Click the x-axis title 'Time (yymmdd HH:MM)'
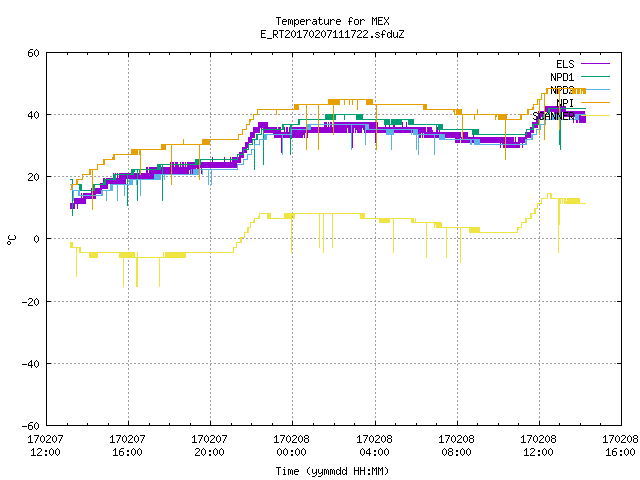The image size is (640, 480). point(332,471)
